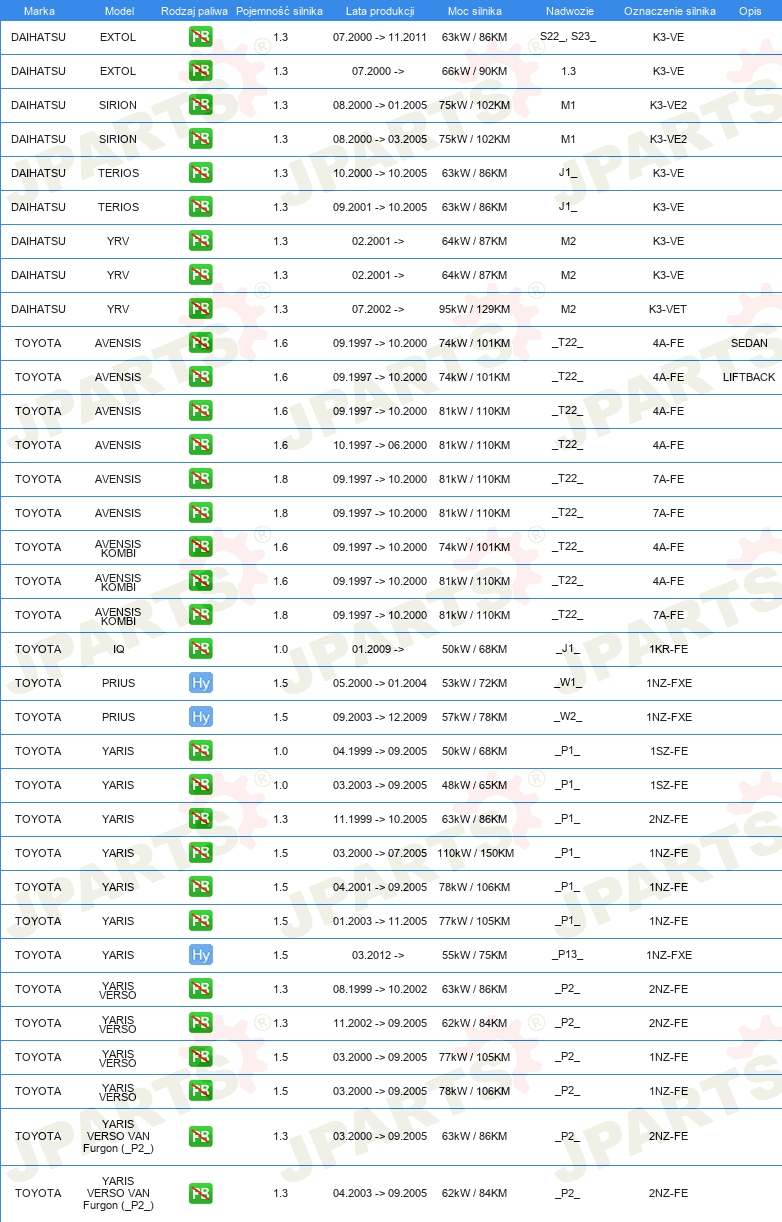Click the '1KR-FE' engine code cell
This screenshot has height=1222, width=782.
(x=668, y=649)
